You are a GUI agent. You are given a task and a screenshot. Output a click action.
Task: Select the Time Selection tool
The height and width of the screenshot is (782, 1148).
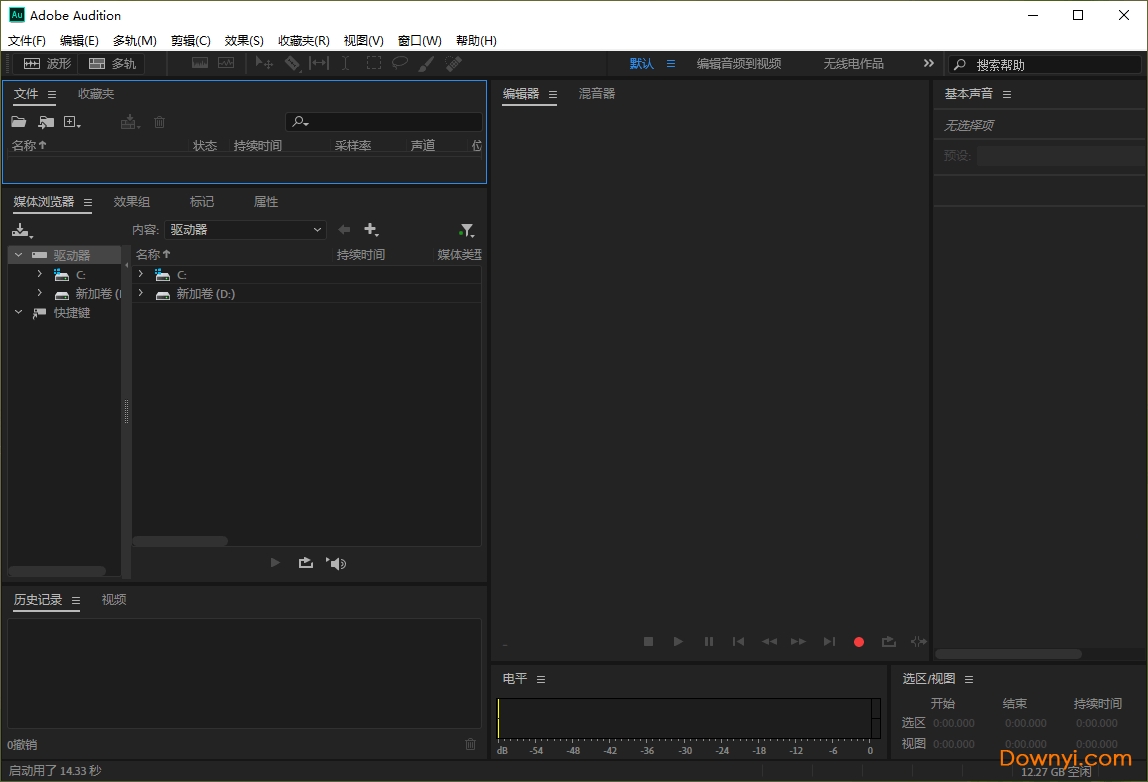pos(344,62)
